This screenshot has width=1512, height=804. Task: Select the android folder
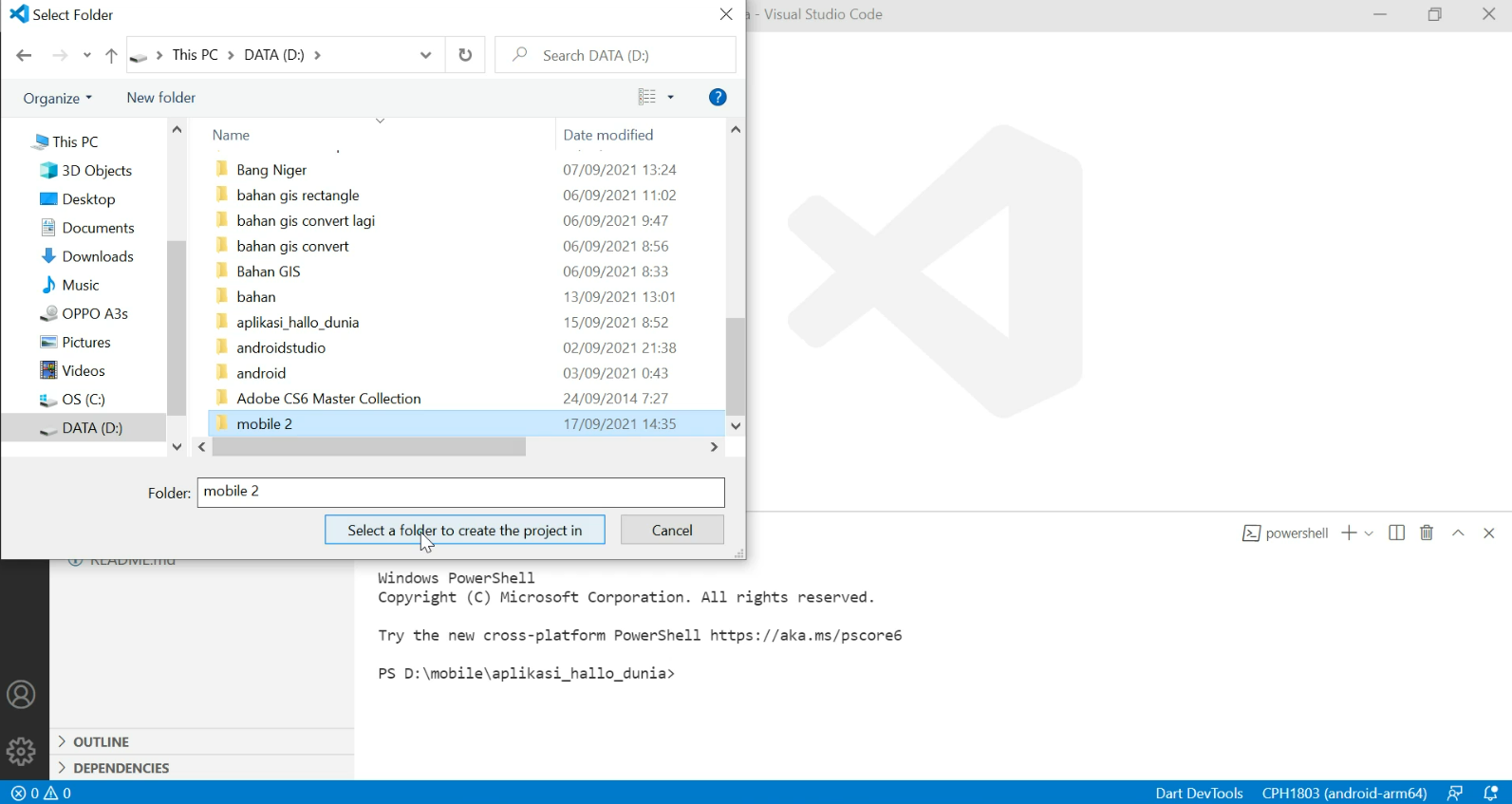pyautogui.click(x=465, y=373)
